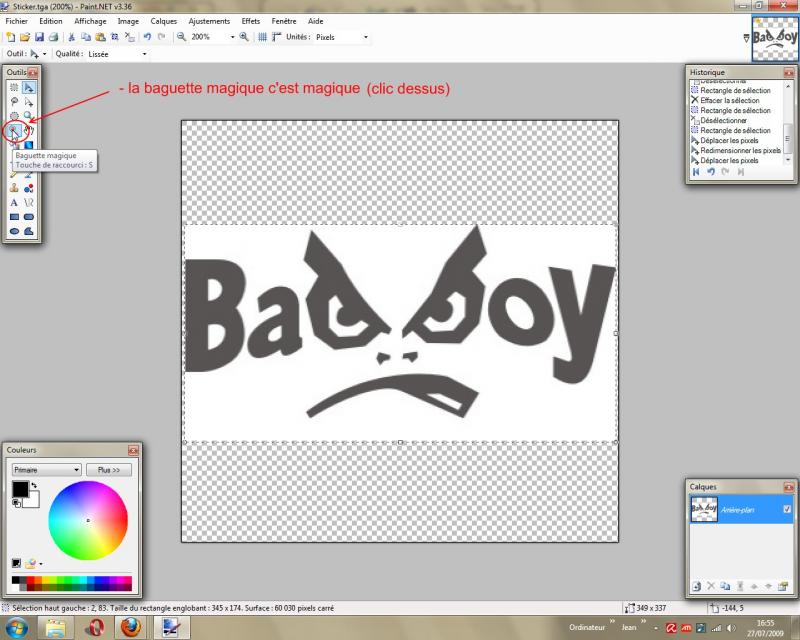Image resolution: width=800 pixels, height=640 pixels.
Task: Open the Fichier menu
Action: coord(17,21)
